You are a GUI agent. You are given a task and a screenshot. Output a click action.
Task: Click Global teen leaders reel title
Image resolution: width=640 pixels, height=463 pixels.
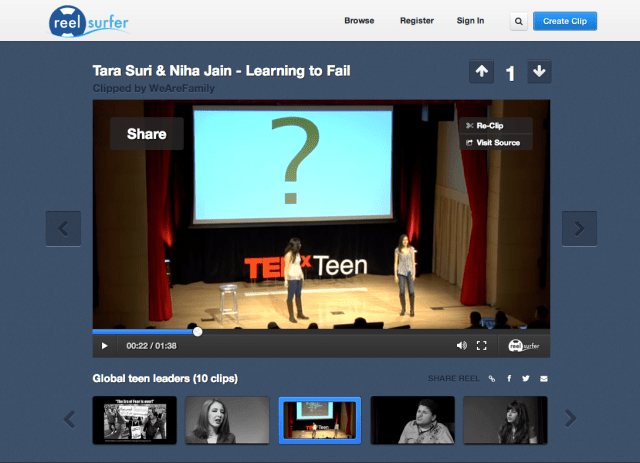[x=165, y=378]
